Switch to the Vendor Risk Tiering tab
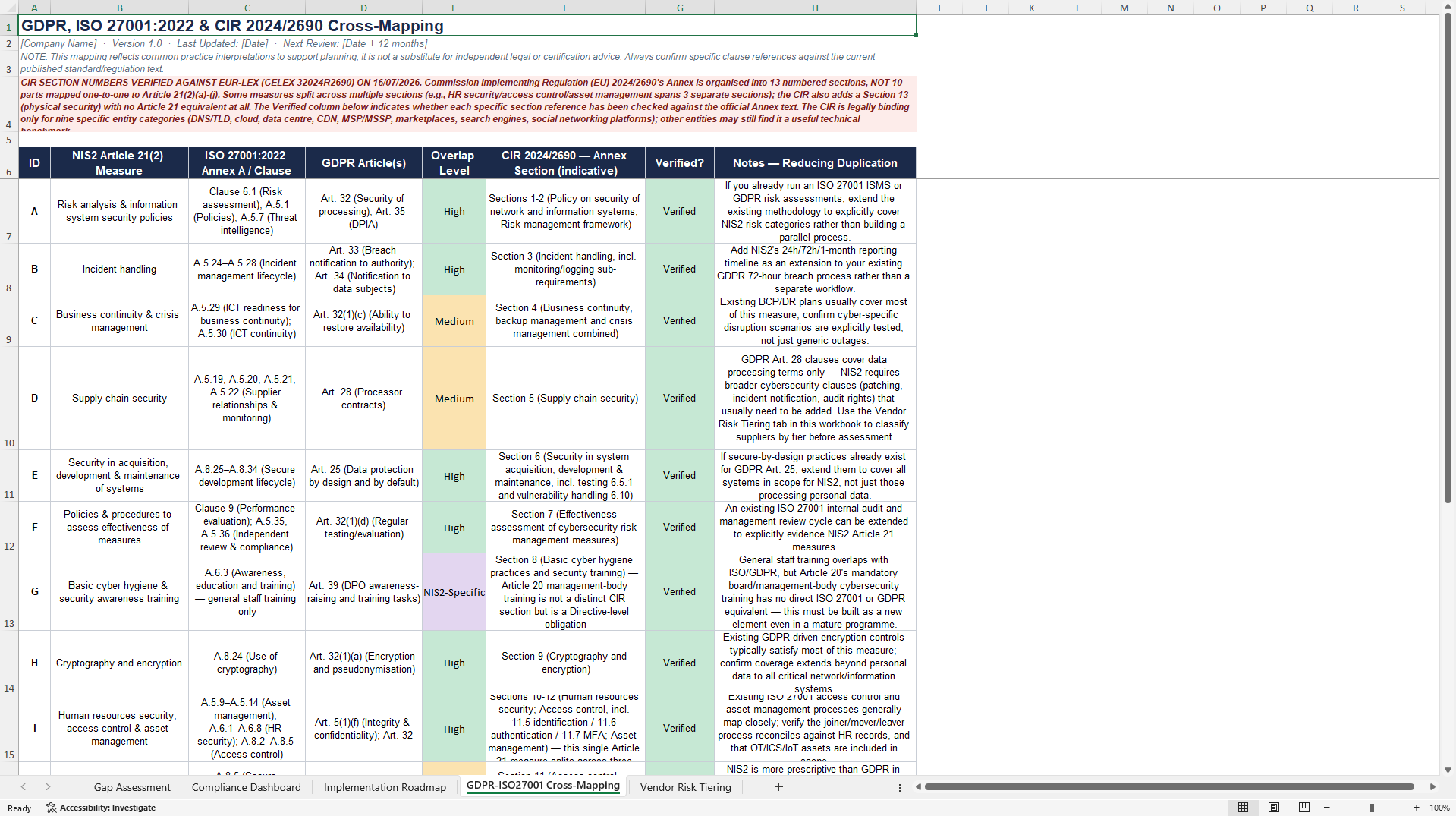 [x=686, y=787]
